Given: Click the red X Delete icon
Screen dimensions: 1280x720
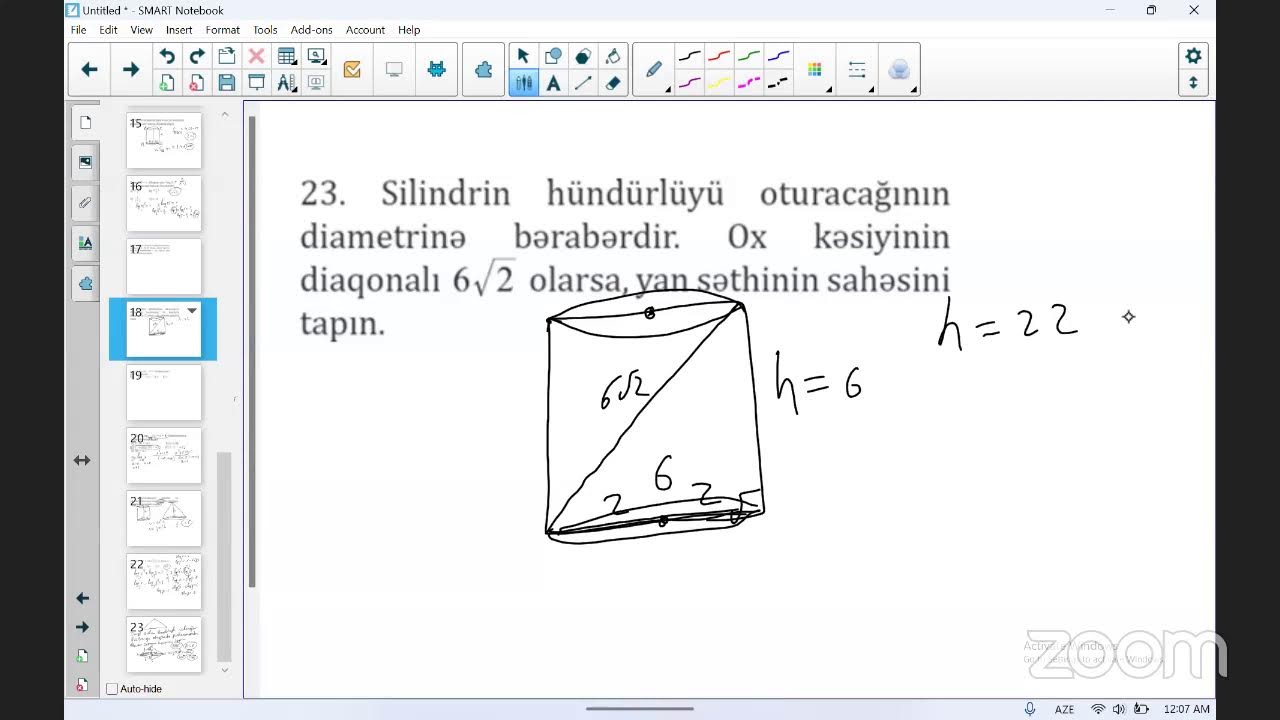Looking at the screenshot, I should pos(257,57).
